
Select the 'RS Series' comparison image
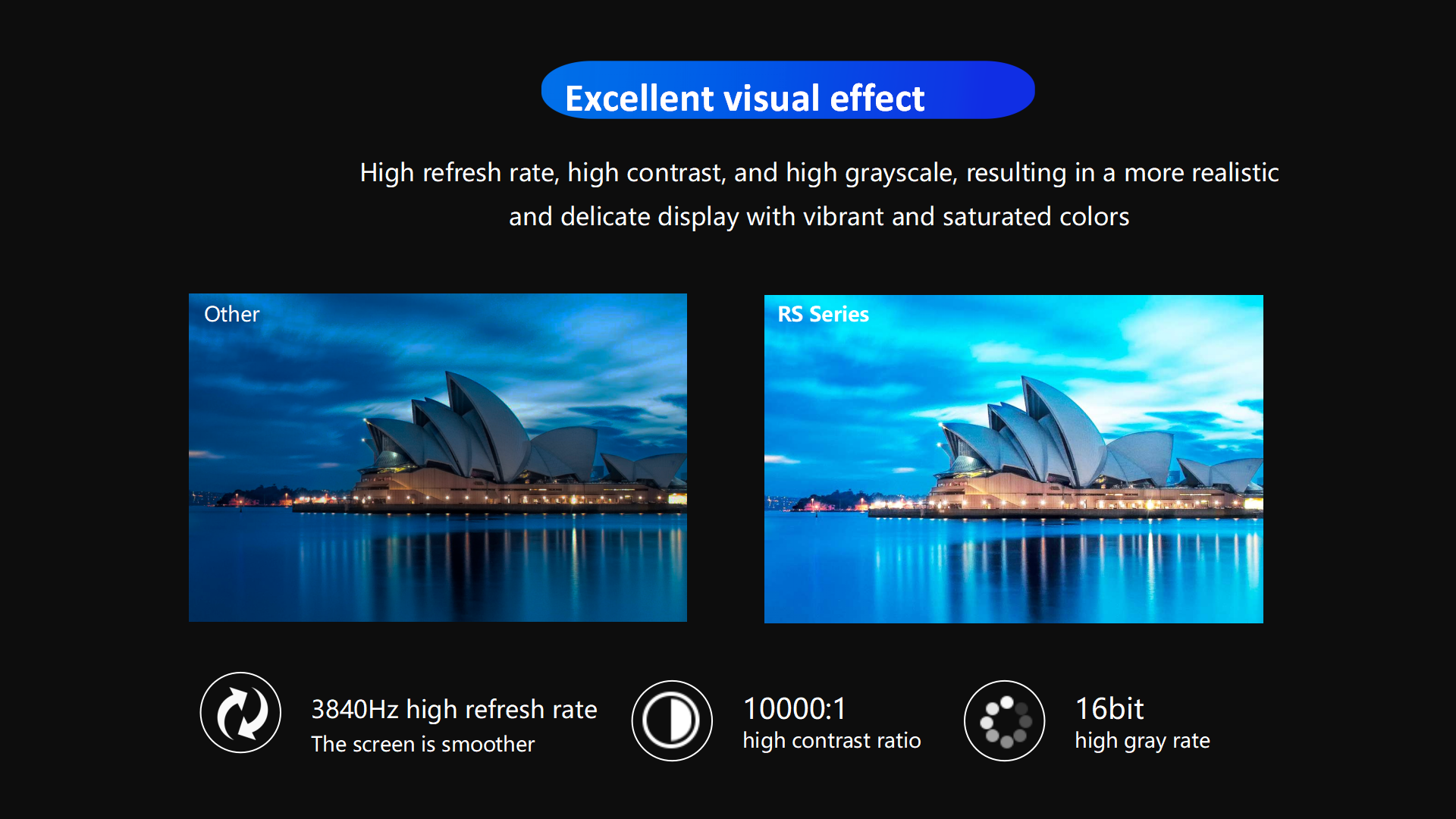[1013, 459]
